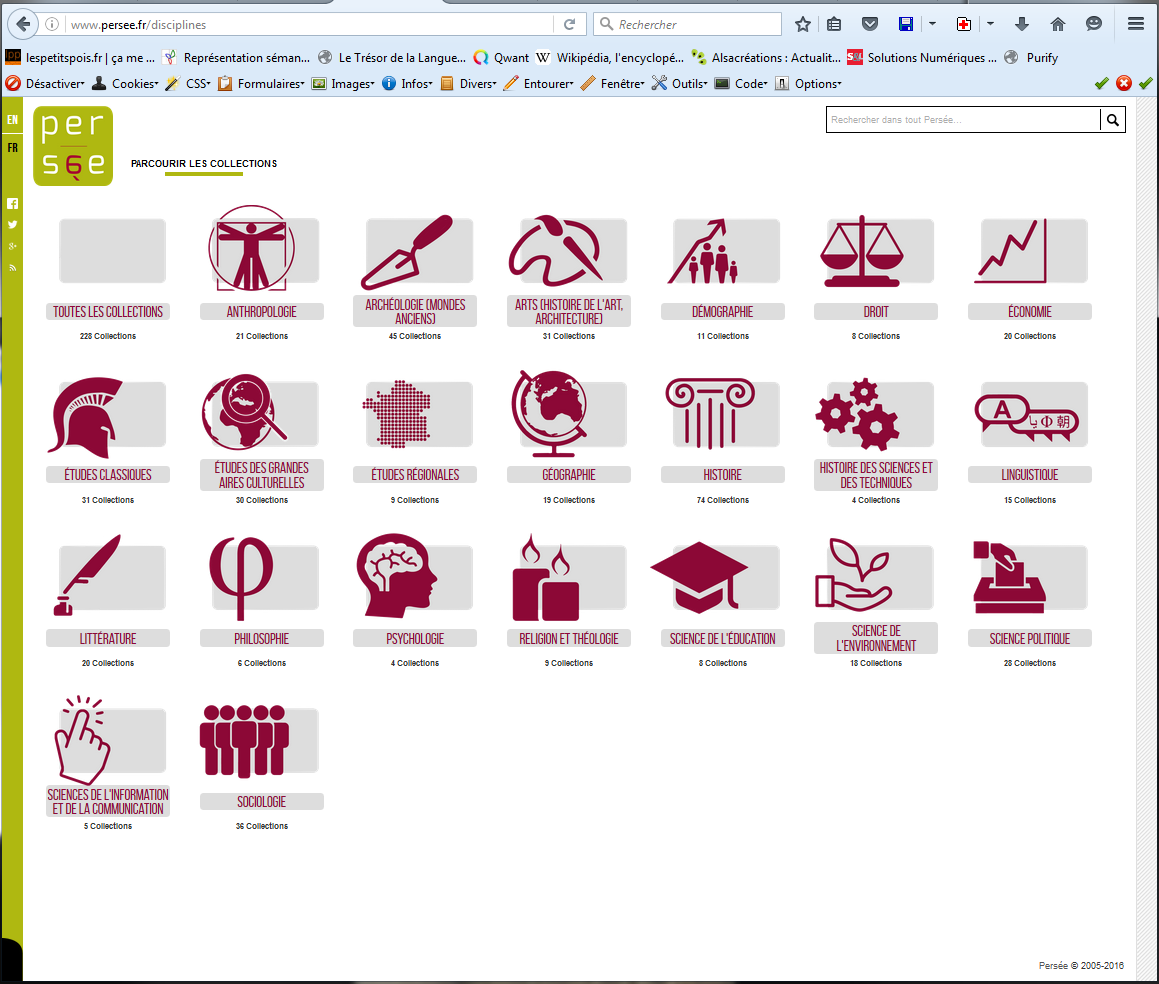Viewport: 1159px width, 984px height.
Task: Open the Économie line chart icon
Action: click(1011, 251)
